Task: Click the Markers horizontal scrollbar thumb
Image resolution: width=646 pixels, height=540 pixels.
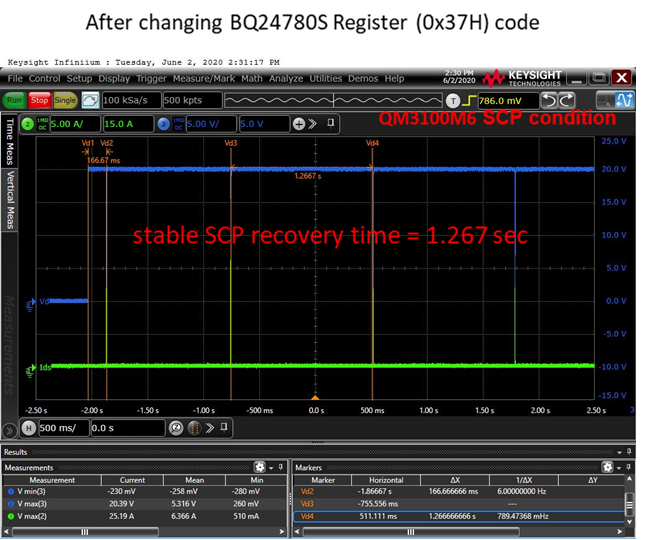Action: pos(410,532)
